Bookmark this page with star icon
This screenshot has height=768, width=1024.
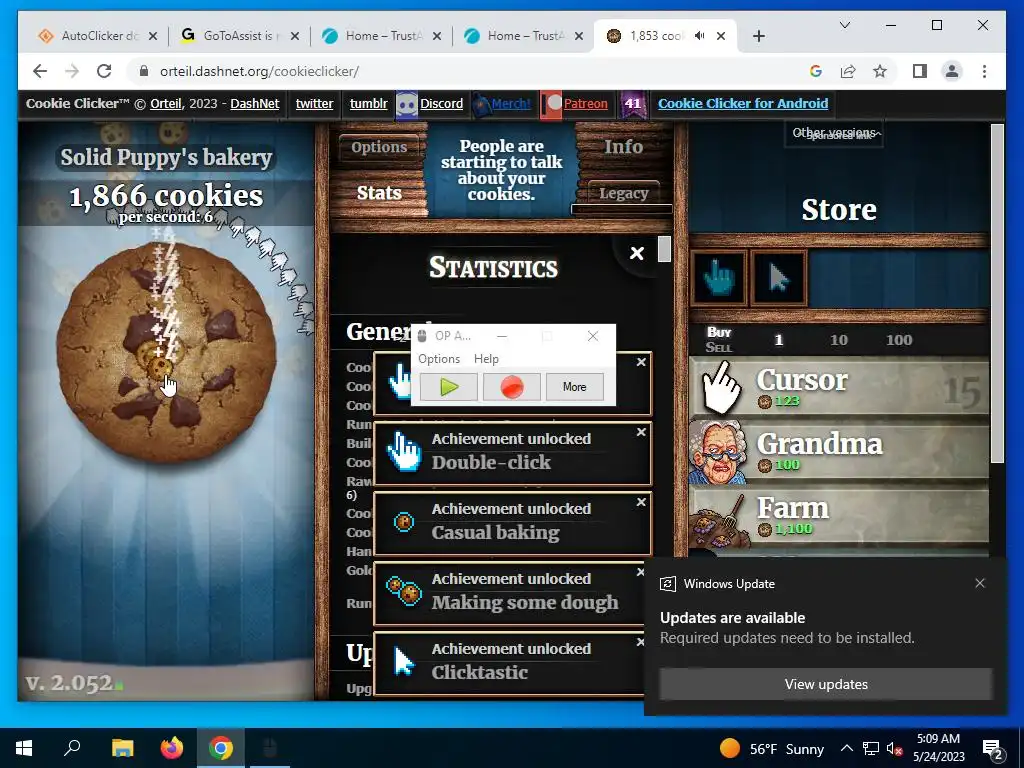point(880,71)
